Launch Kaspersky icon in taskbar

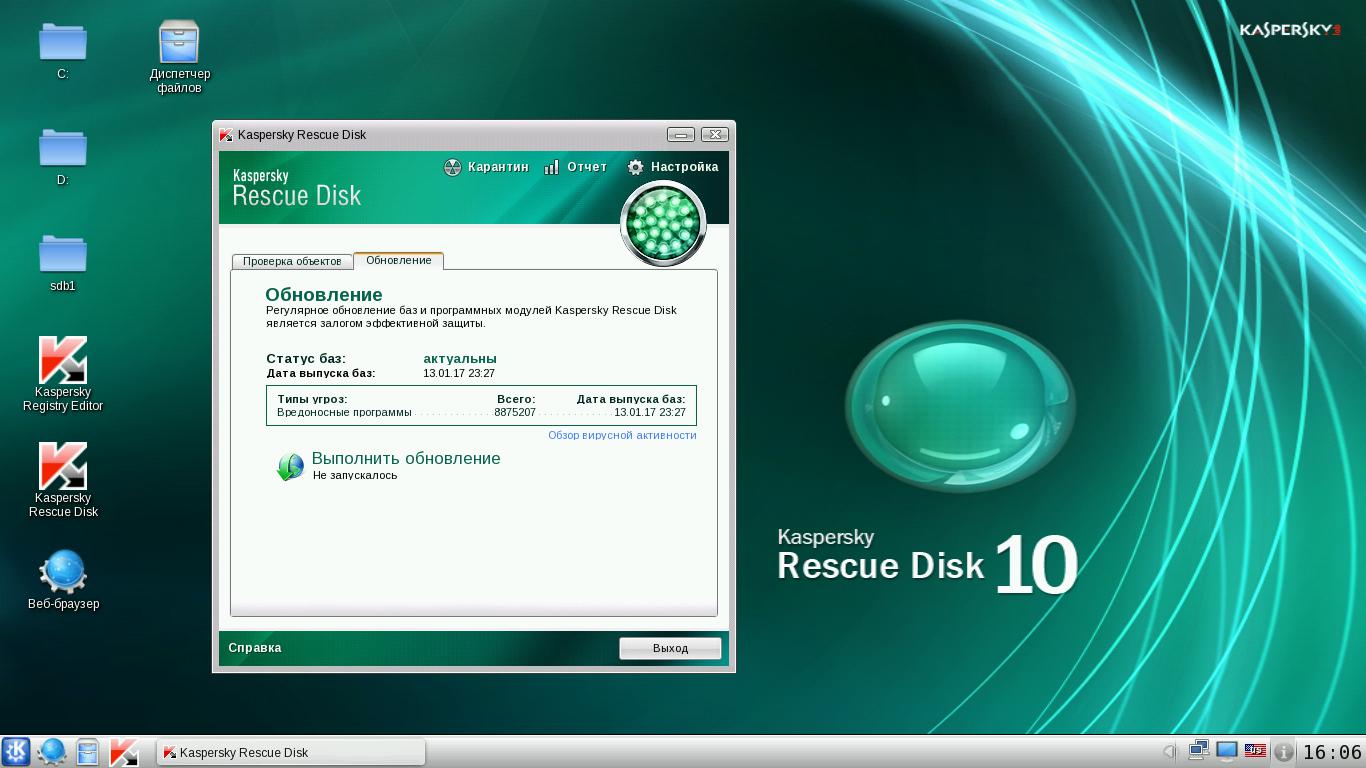pyautogui.click(x=124, y=751)
